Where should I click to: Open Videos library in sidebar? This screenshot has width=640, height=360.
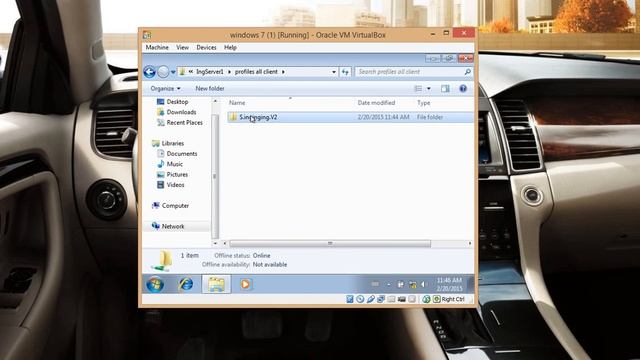pyautogui.click(x=176, y=185)
